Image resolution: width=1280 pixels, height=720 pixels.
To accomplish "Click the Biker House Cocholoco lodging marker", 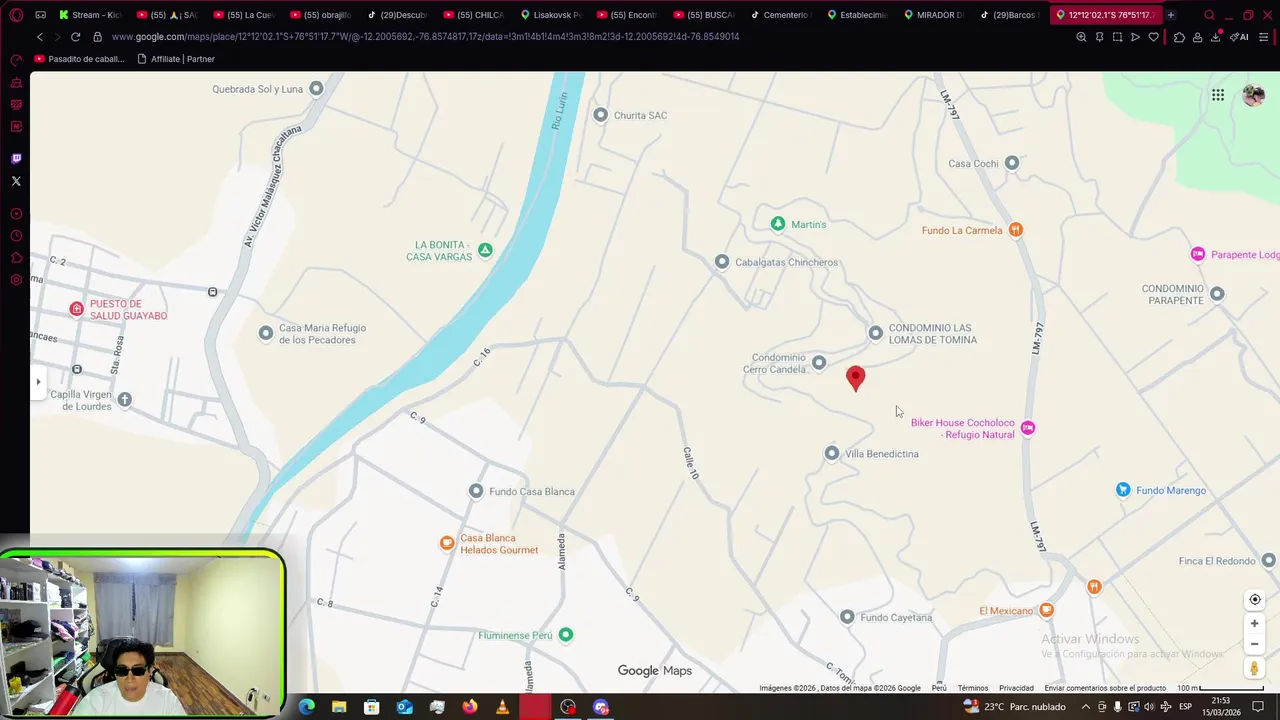I will [1027, 428].
